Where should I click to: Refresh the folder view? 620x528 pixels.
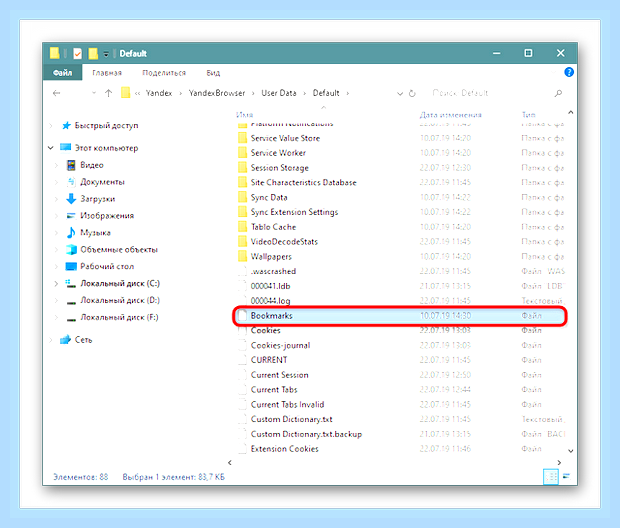pos(412,93)
